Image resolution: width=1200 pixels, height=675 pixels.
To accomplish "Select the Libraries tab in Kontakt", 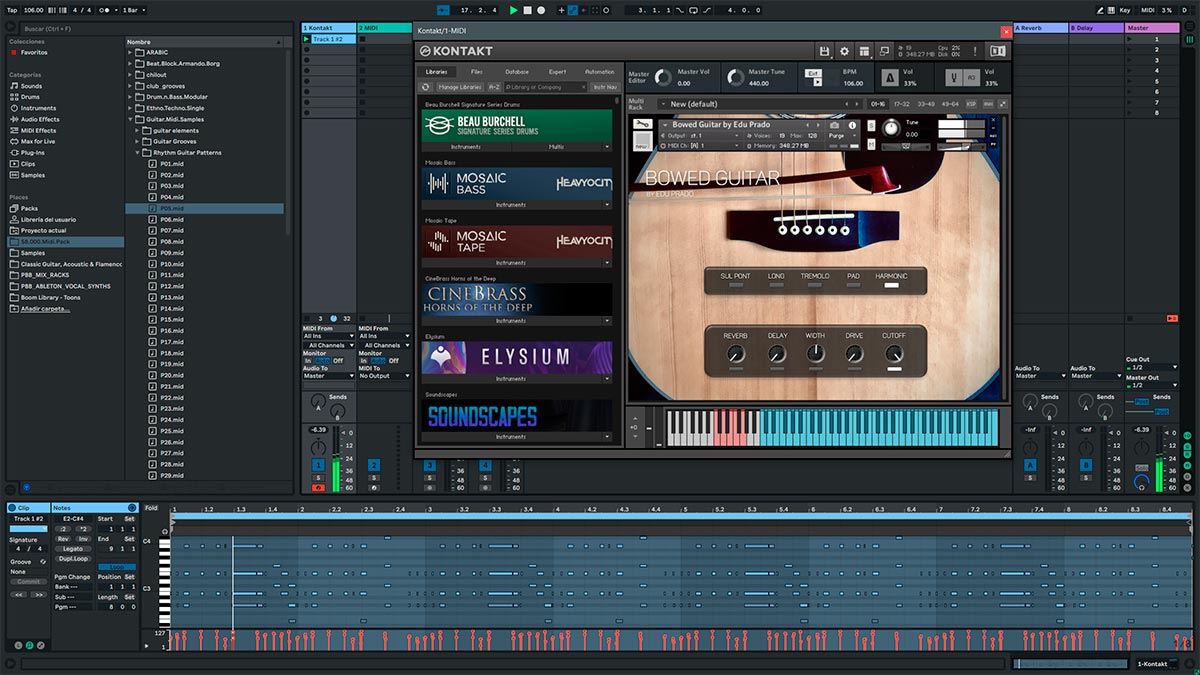I will (436, 72).
